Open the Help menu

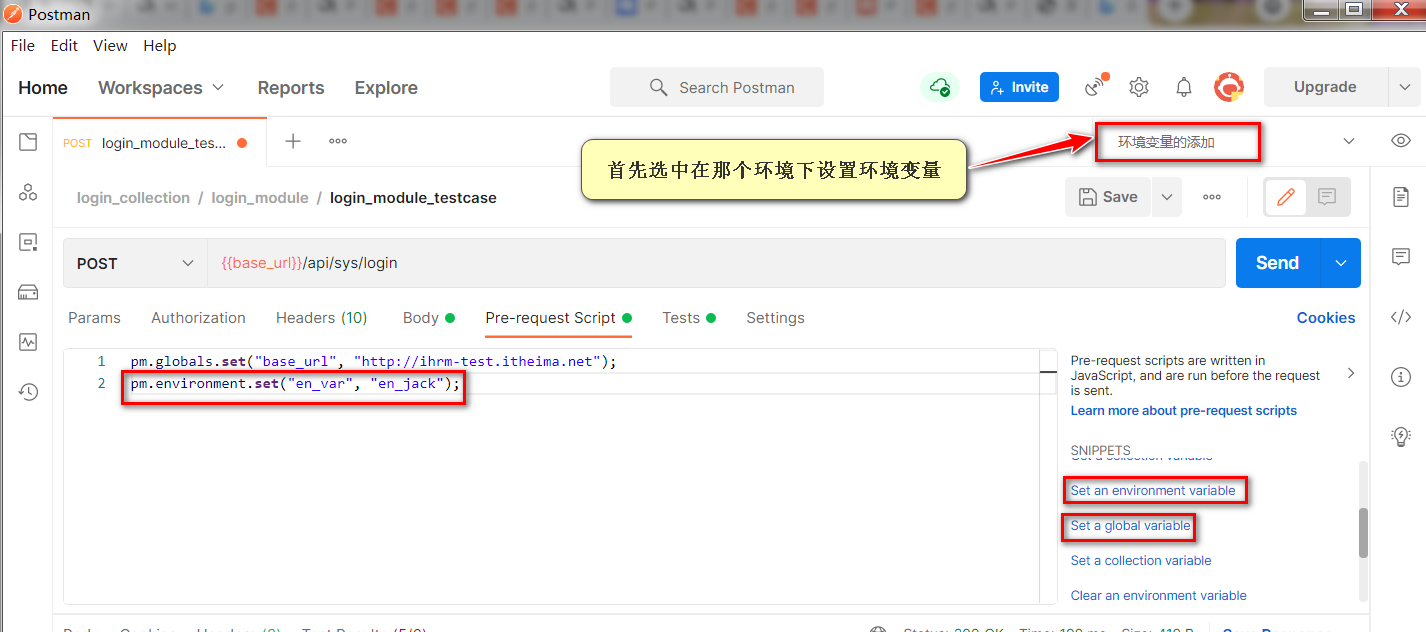159,45
